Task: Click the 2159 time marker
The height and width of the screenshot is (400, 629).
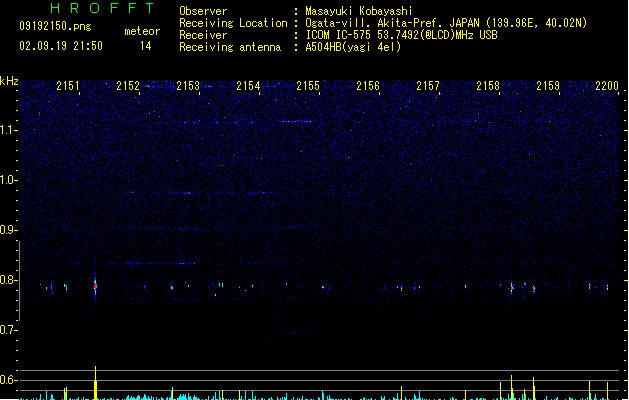Action: [x=548, y=86]
